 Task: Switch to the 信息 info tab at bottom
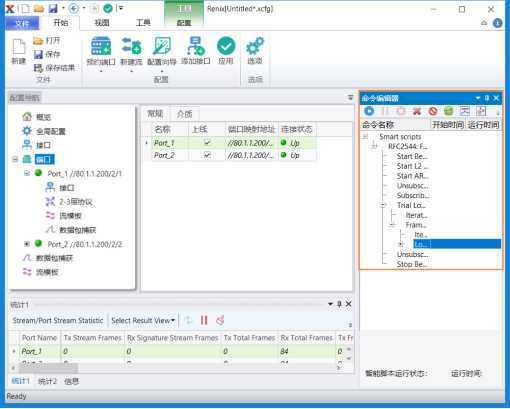[x=72, y=381]
